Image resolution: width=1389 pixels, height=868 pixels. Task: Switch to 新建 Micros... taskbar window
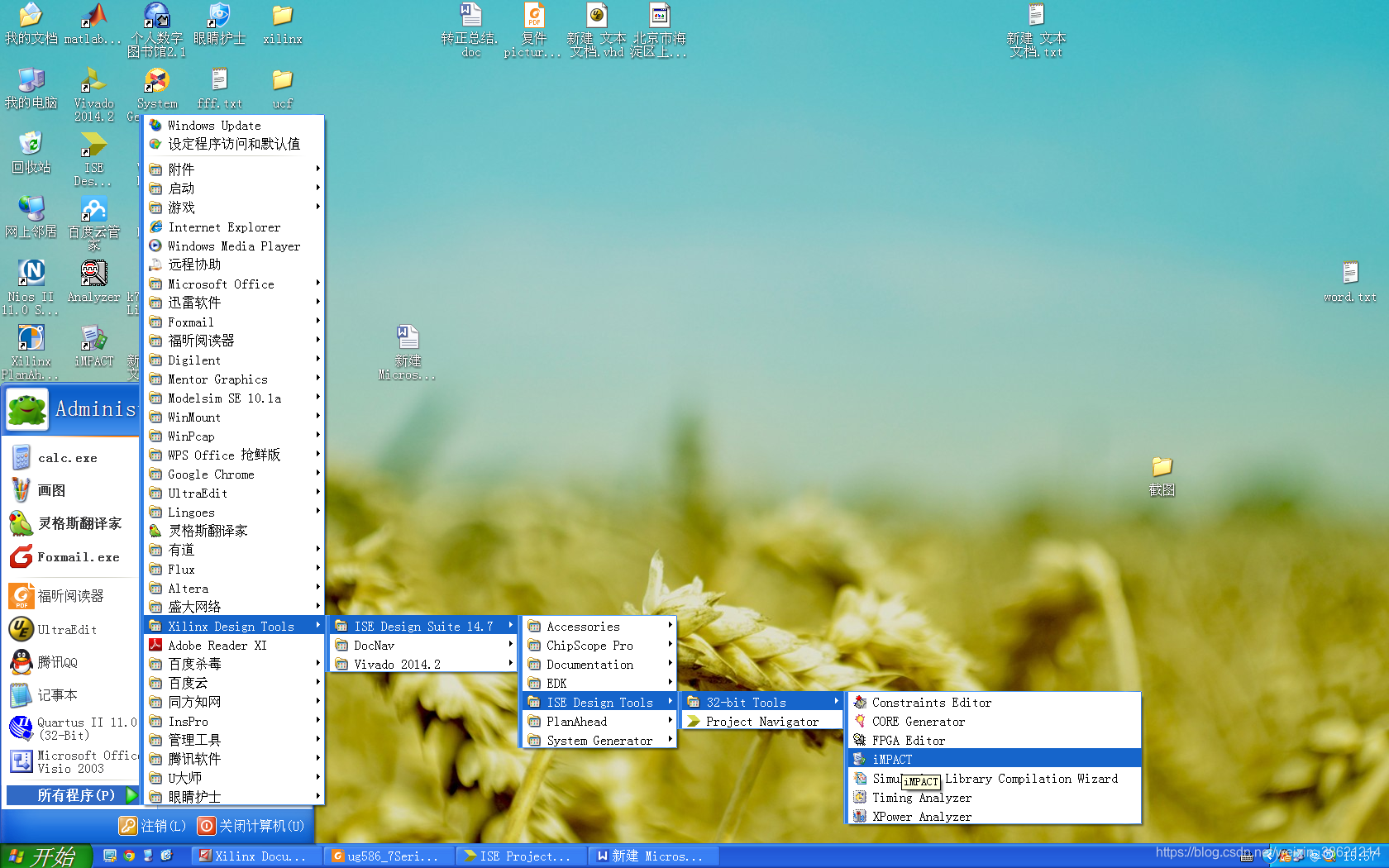[654, 856]
